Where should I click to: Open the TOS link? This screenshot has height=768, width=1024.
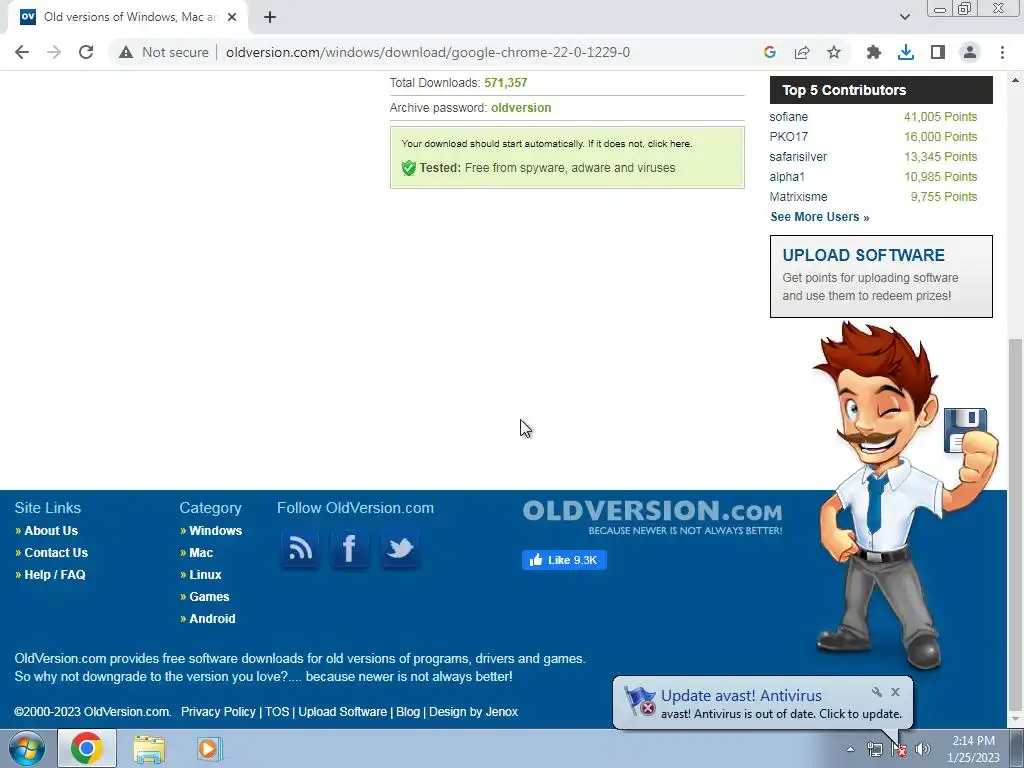point(277,712)
